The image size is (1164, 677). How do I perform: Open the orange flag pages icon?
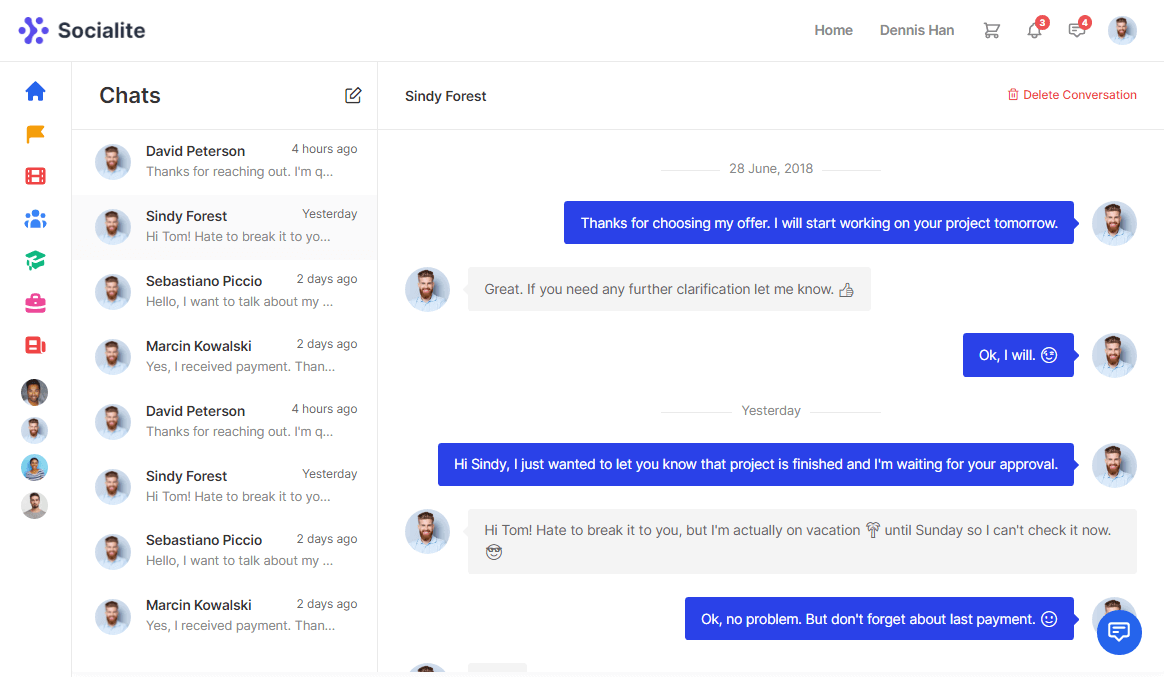[x=36, y=134]
